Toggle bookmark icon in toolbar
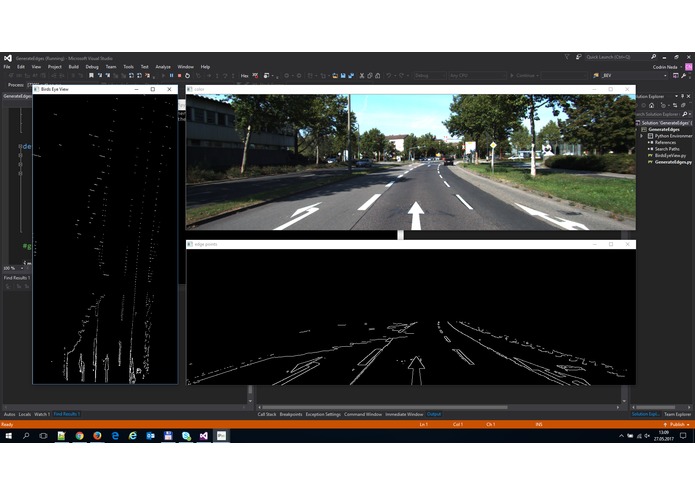695x494 pixels. [x=91, y=76]
